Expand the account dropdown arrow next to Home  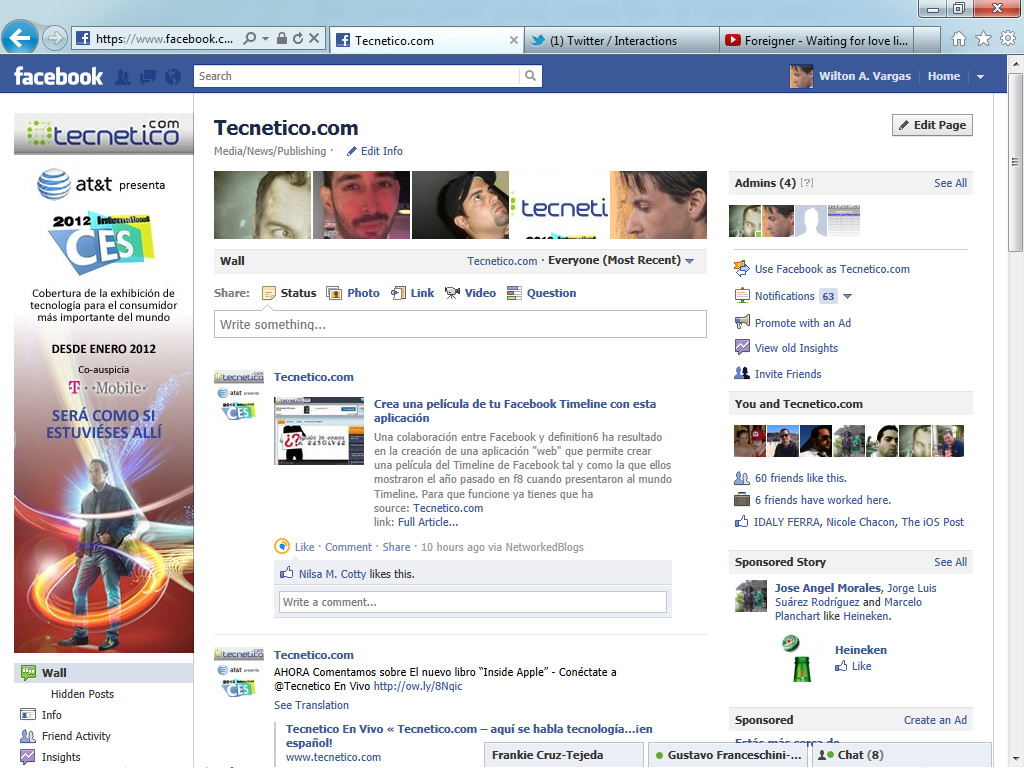click(980, 76)
